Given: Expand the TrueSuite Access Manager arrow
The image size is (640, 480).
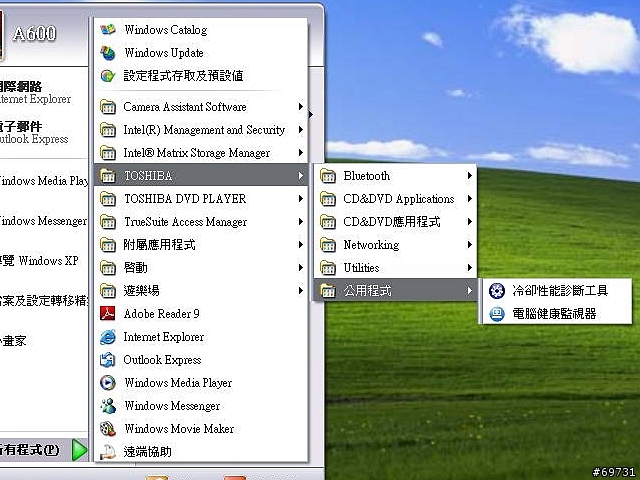Looking at the screenshot, I should [301, 222].
